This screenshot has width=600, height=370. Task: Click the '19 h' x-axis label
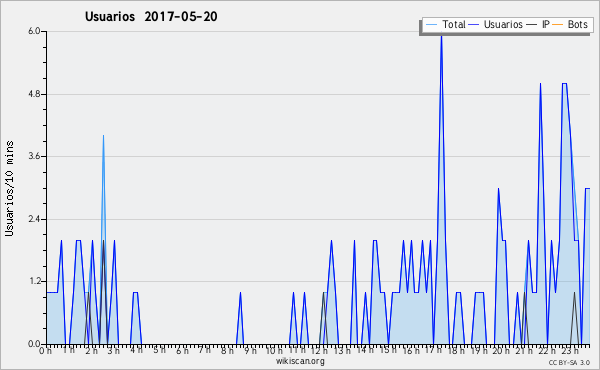(478, 350)
